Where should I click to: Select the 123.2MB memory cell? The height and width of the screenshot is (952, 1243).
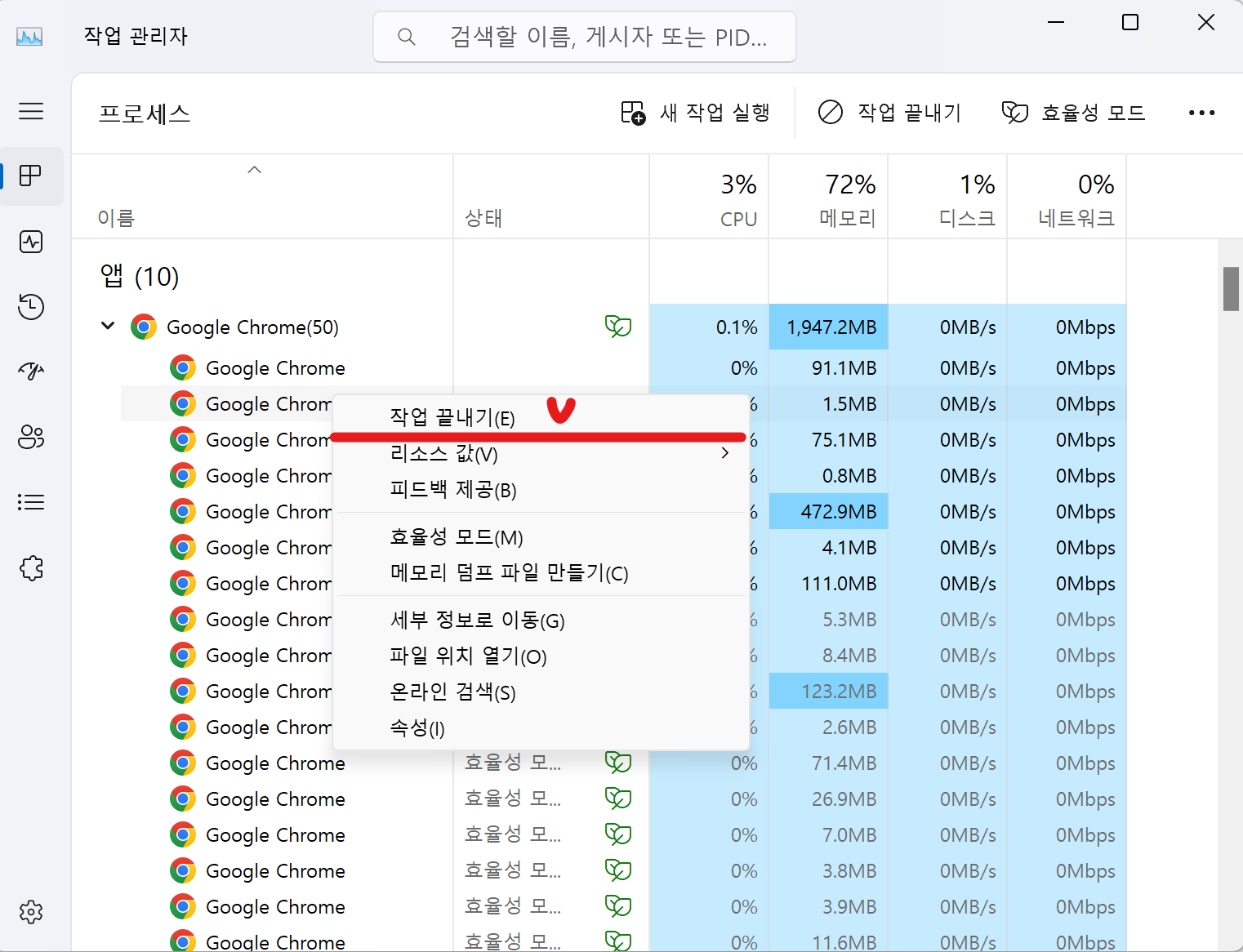828,692
